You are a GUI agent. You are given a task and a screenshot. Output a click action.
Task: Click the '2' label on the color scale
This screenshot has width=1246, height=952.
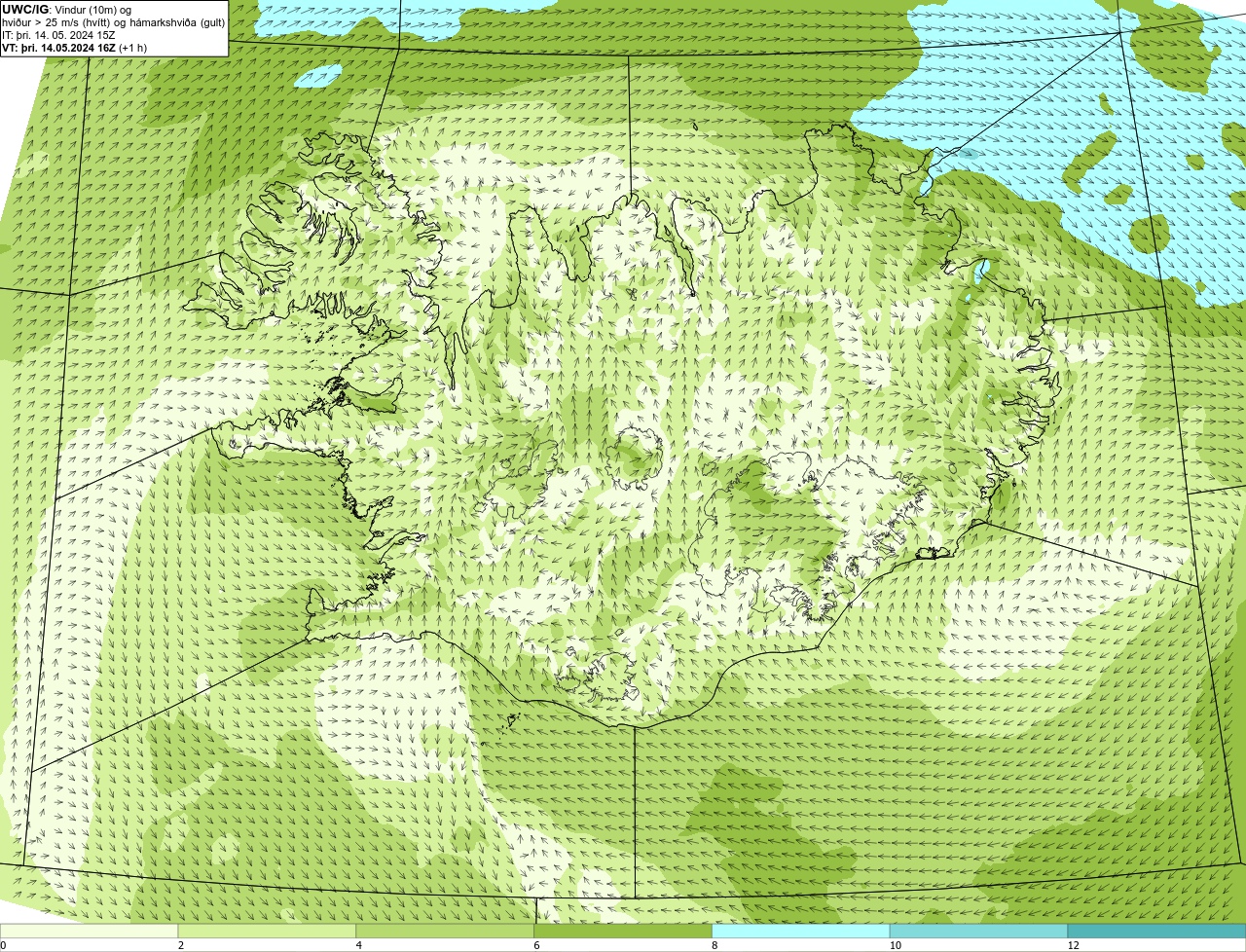[181, 945]
